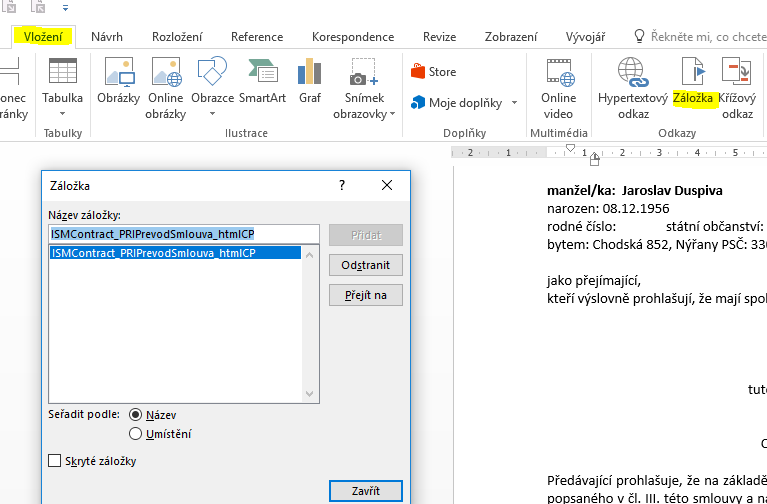
Task: Open Online obrázky image search
Action: click(165, 73)
